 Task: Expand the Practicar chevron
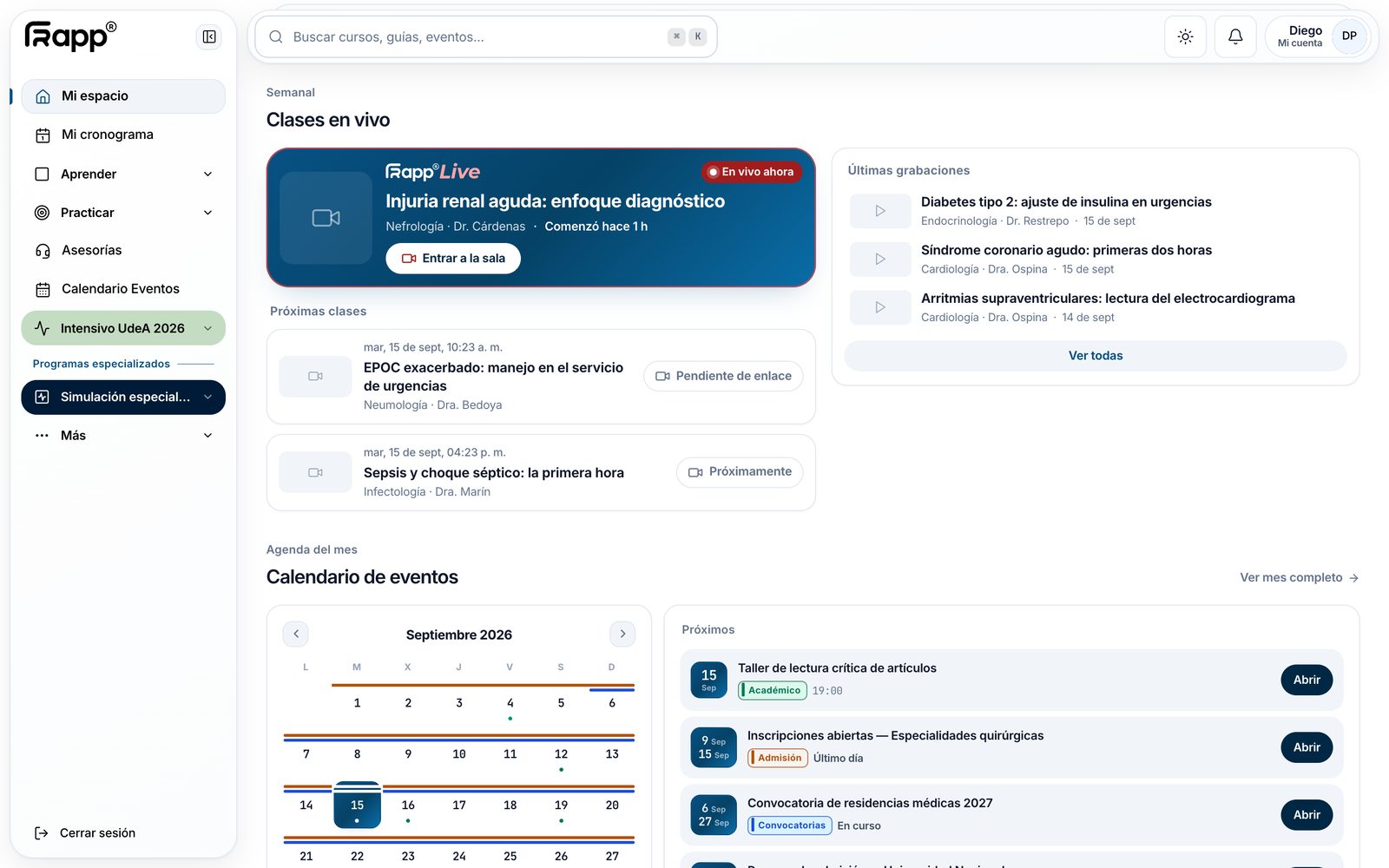pyautogui.click(x=208, y=213)
